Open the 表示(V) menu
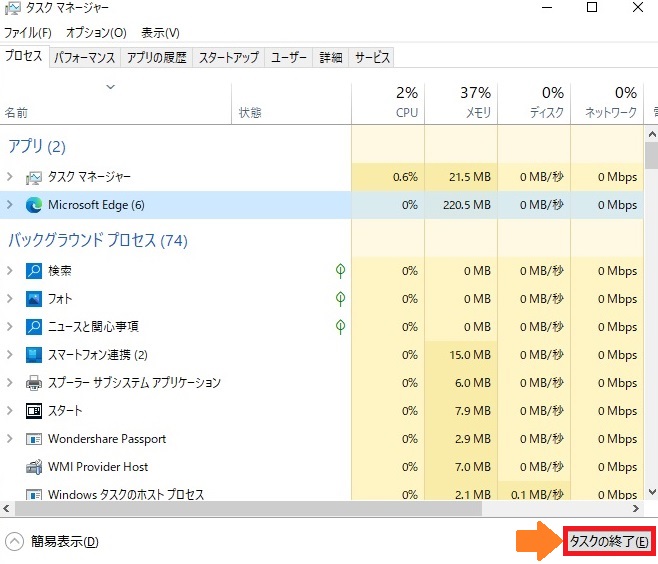 pyautogui.click(x=160, y=33)
